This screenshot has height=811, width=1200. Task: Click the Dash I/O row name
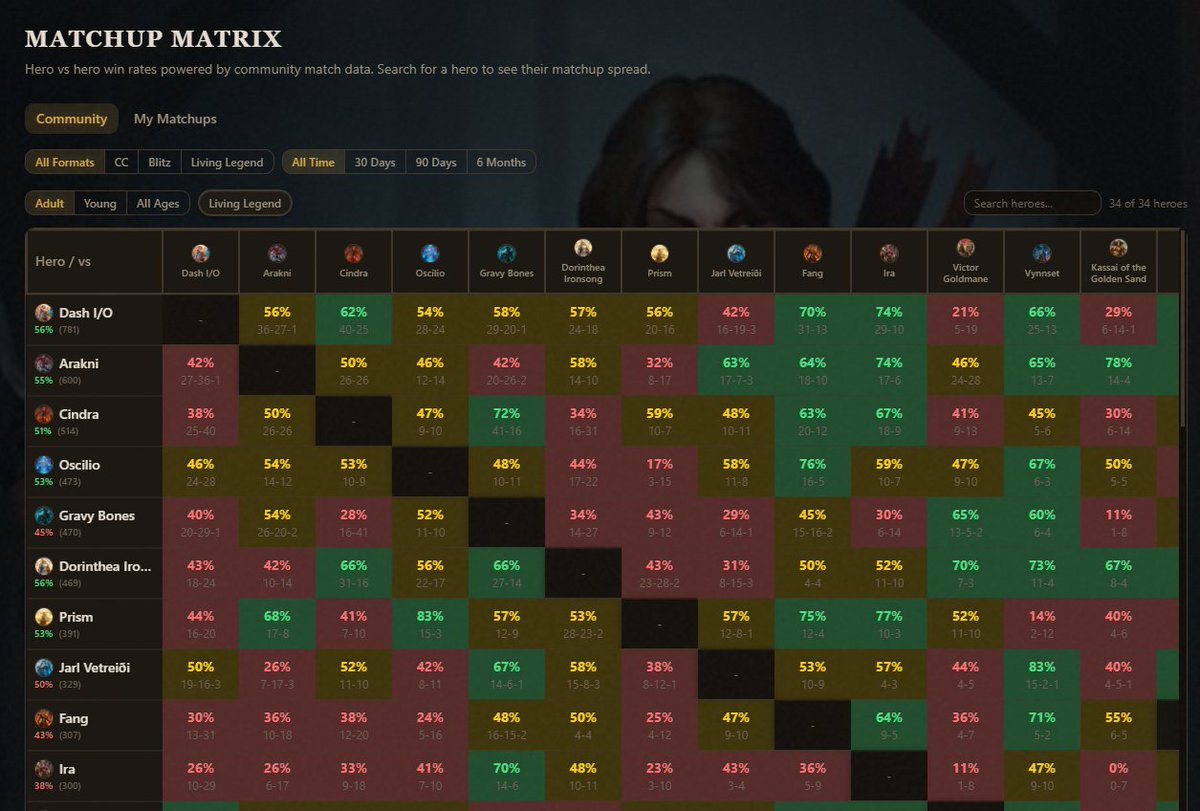[x=86, y=312]
